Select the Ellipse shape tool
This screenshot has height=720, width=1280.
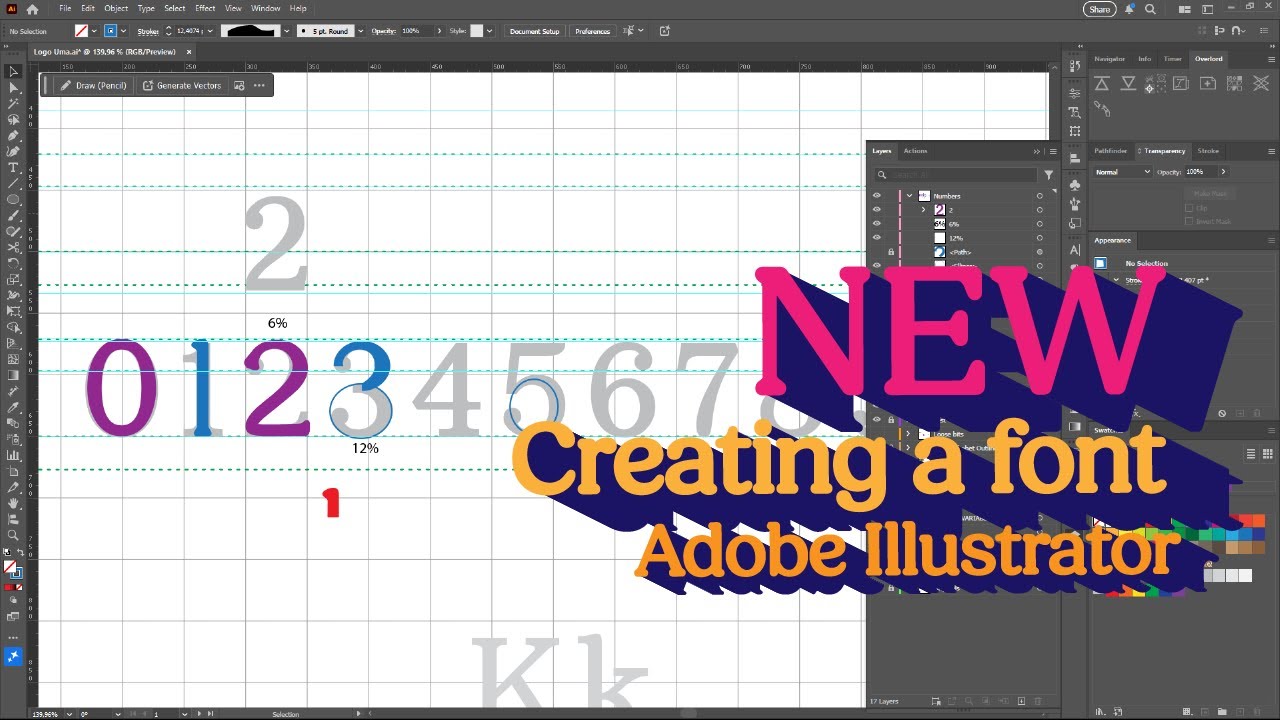point(13,200)
